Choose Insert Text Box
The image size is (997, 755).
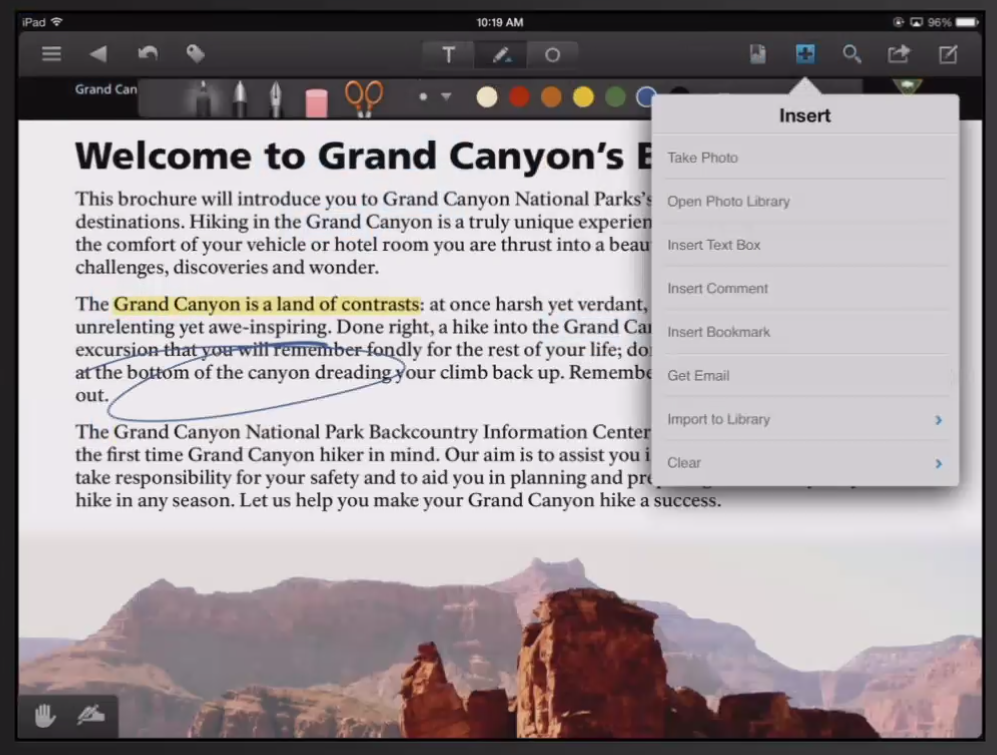pos(805,245)
